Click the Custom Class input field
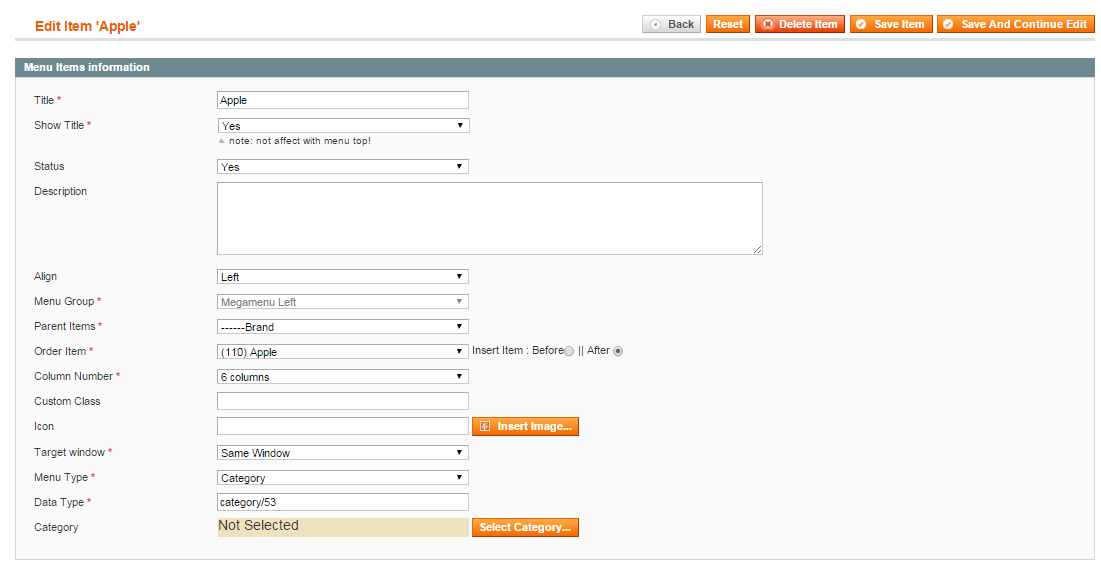 click(343, 401)
